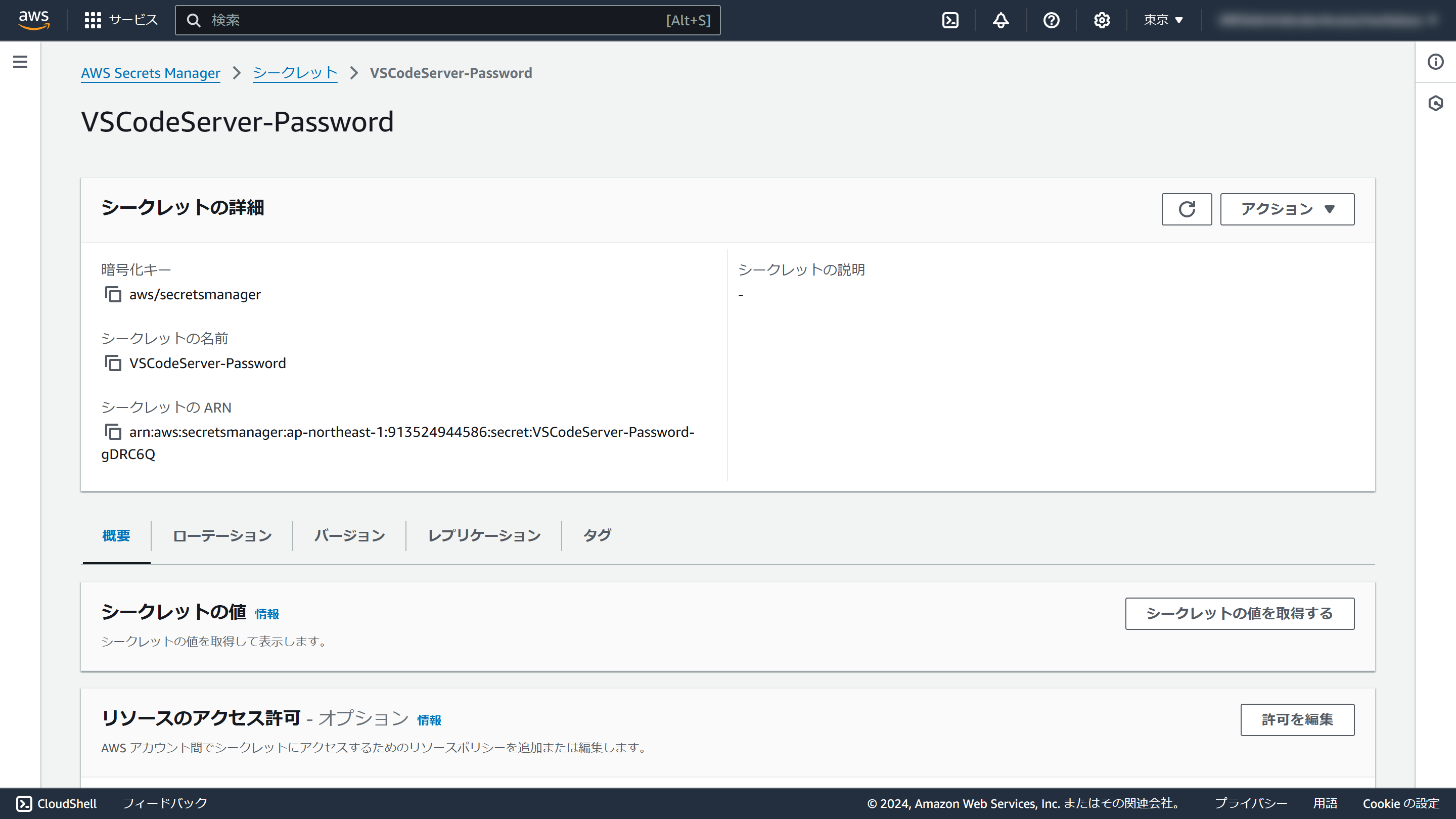Copy the secret name VSCodeServer-Password
Viewport: 1456px width, 819px height.
(113, 363)
